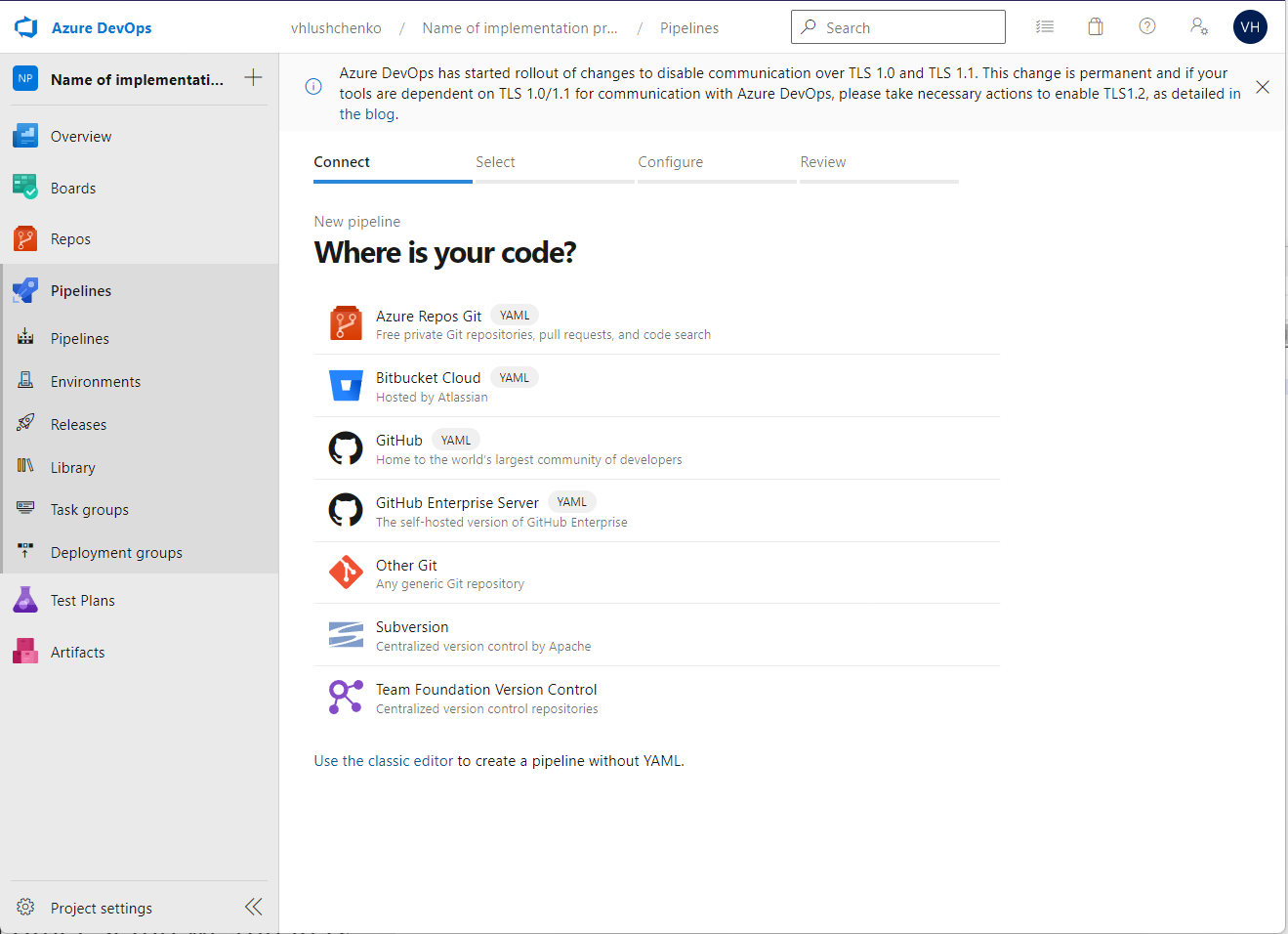Screen dimensions: 1288x934
Task: Dismiss the TLS rollout notification
Action: point(1262,86)
